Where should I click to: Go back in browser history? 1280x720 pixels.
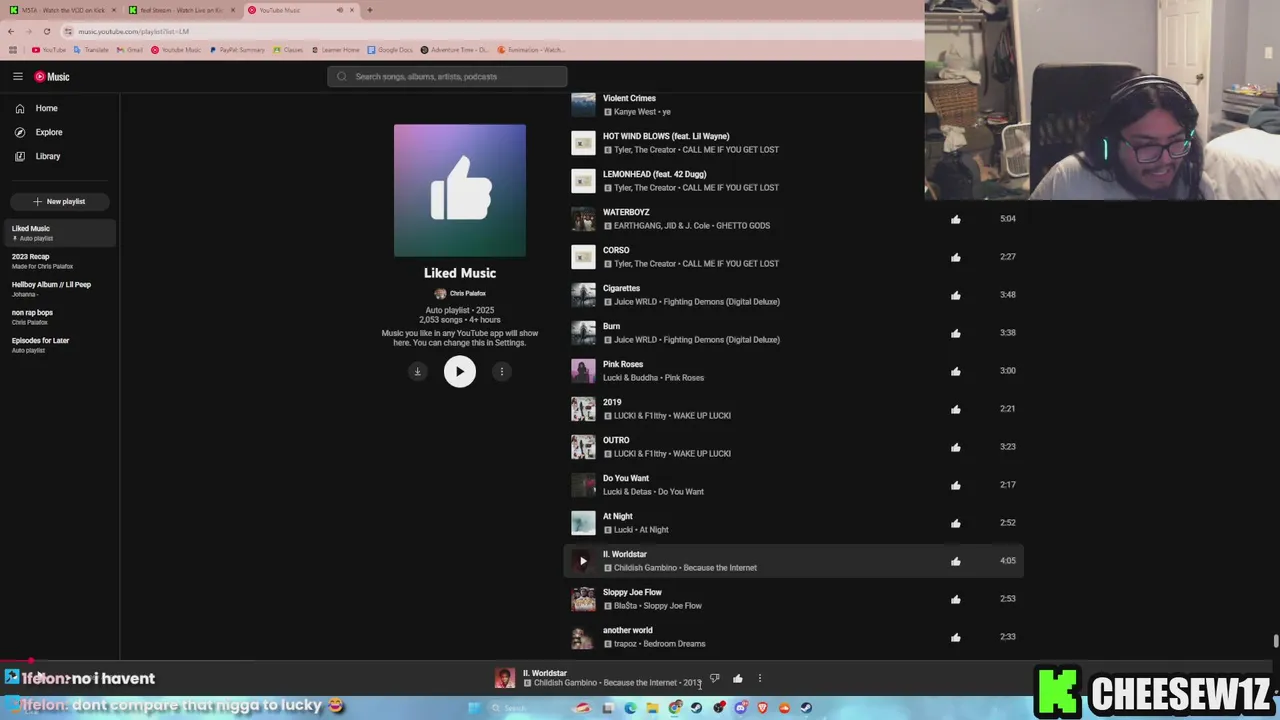tap(11, 31)
